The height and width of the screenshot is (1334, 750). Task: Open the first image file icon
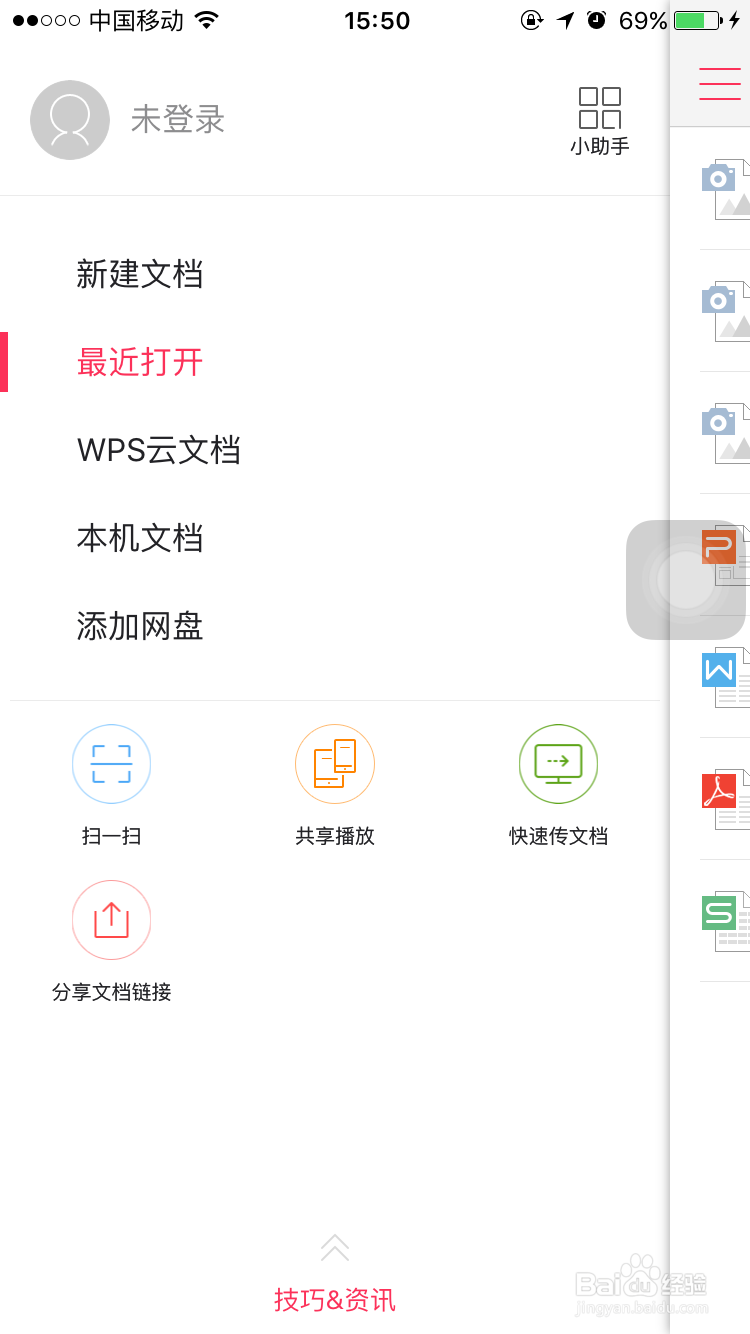(726, 189)
